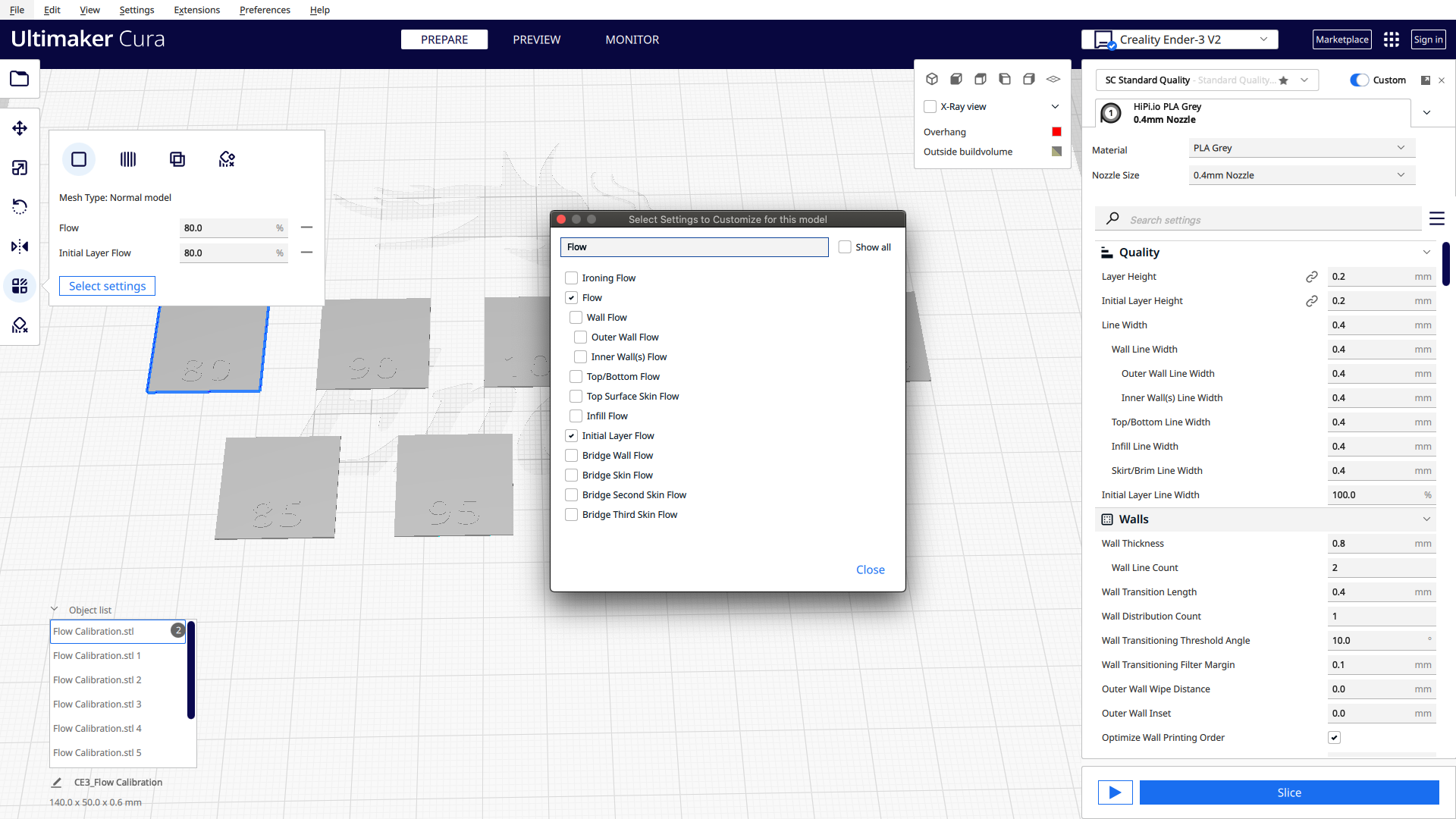The image size is (1456, 819).
Task: Collapse the Walls settings section
Action: pyautogui.click(x=1427, y=519)
